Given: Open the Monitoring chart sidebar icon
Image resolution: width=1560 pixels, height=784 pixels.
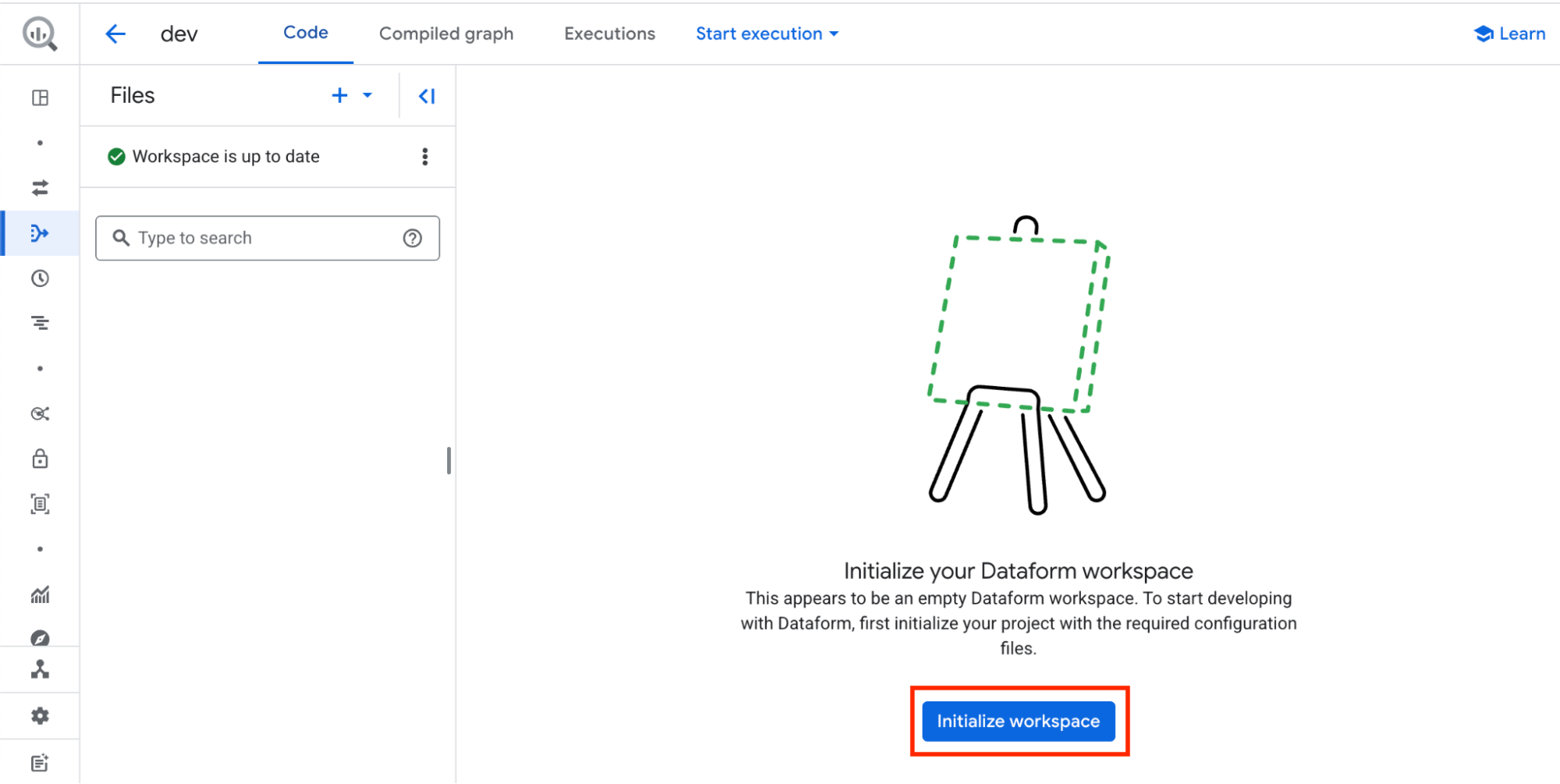Looking at the screenshot, I should [x=40, y=595].
